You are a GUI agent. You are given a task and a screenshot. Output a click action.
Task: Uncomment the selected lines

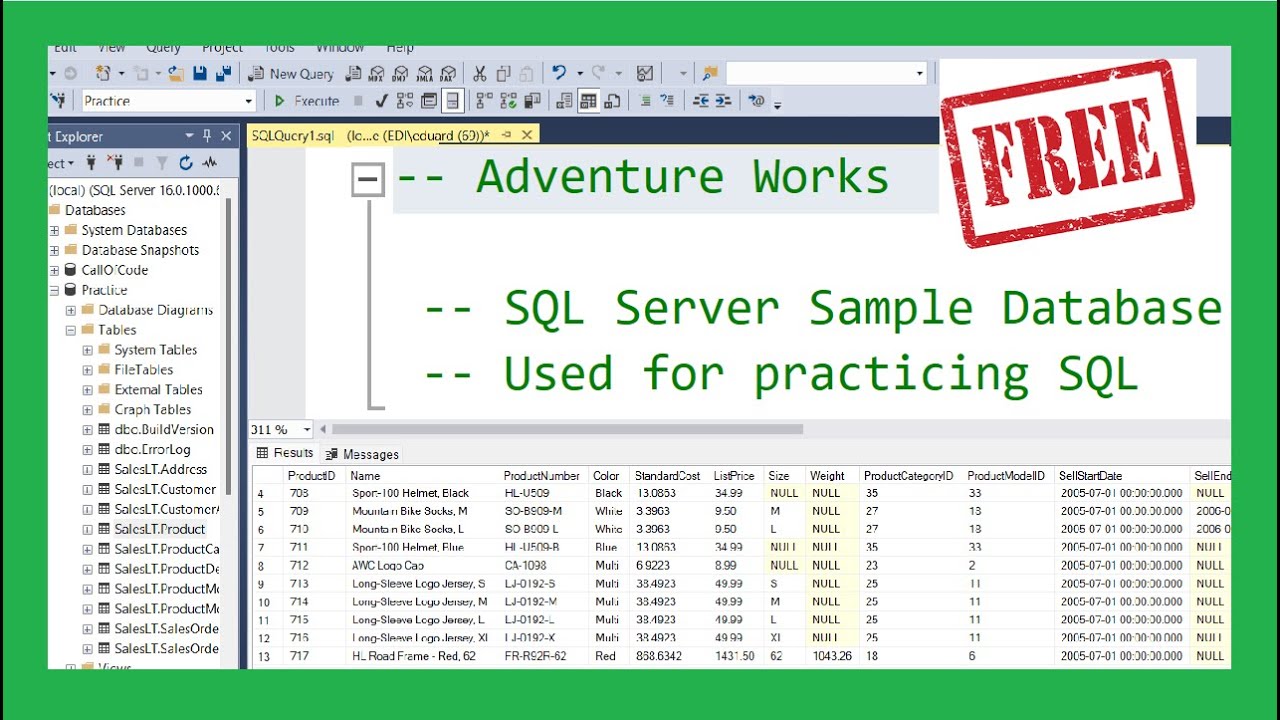(x=667, y=101)
